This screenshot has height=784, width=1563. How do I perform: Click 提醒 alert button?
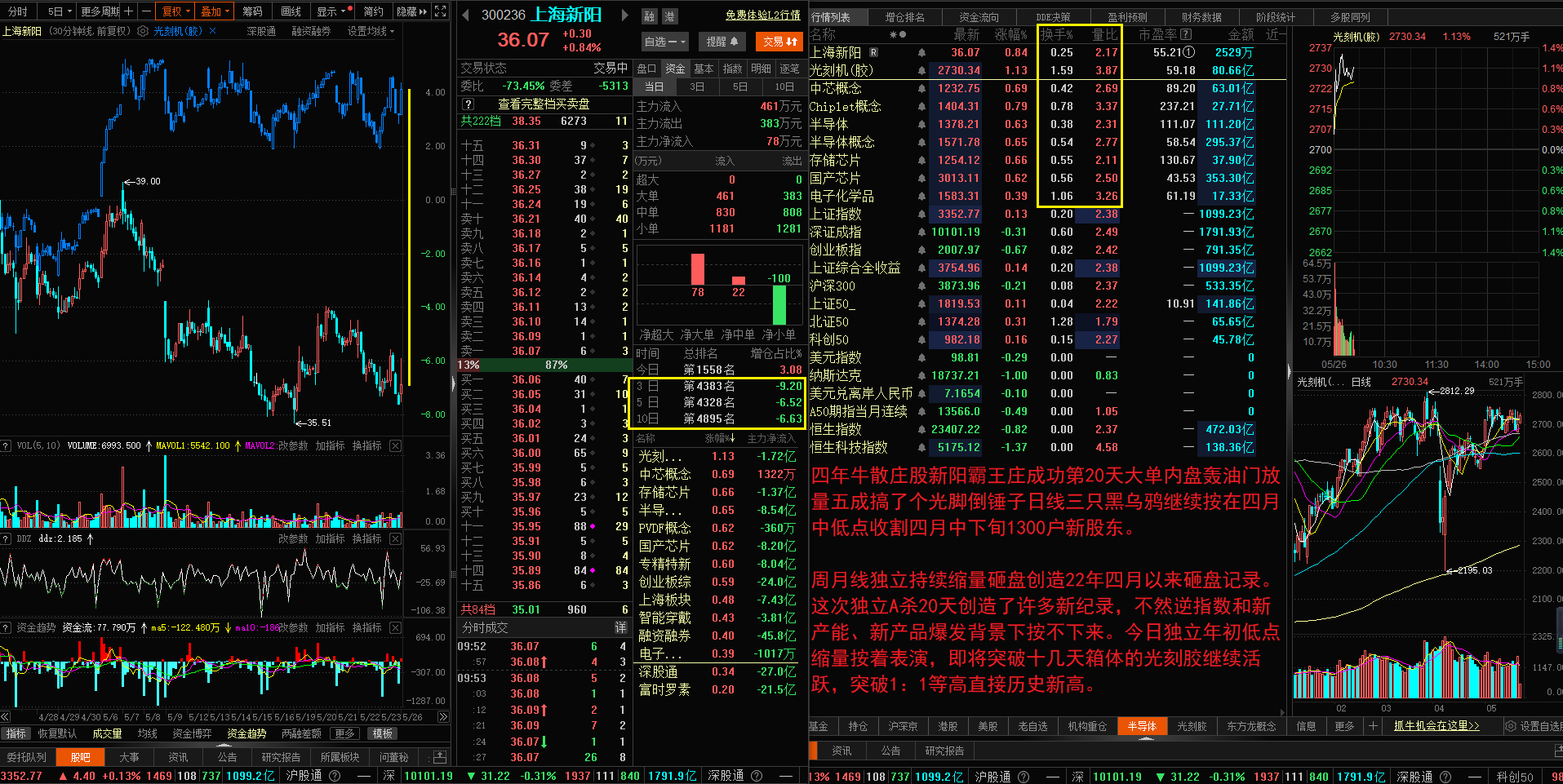coord(722,42)
